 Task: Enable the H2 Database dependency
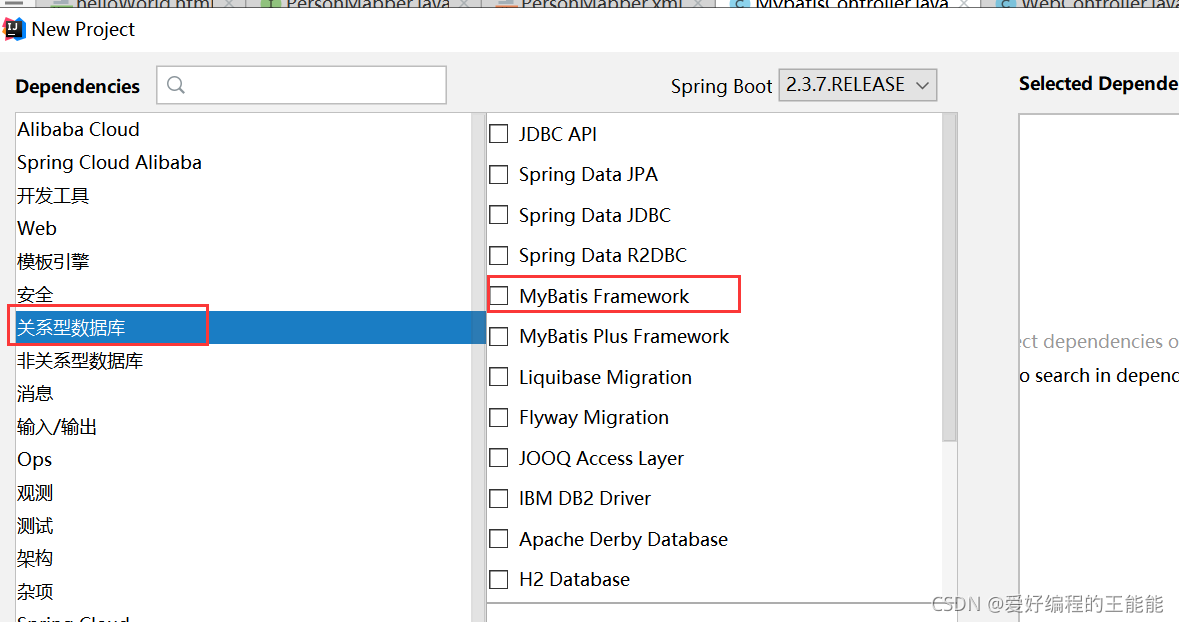coord(499,579)
